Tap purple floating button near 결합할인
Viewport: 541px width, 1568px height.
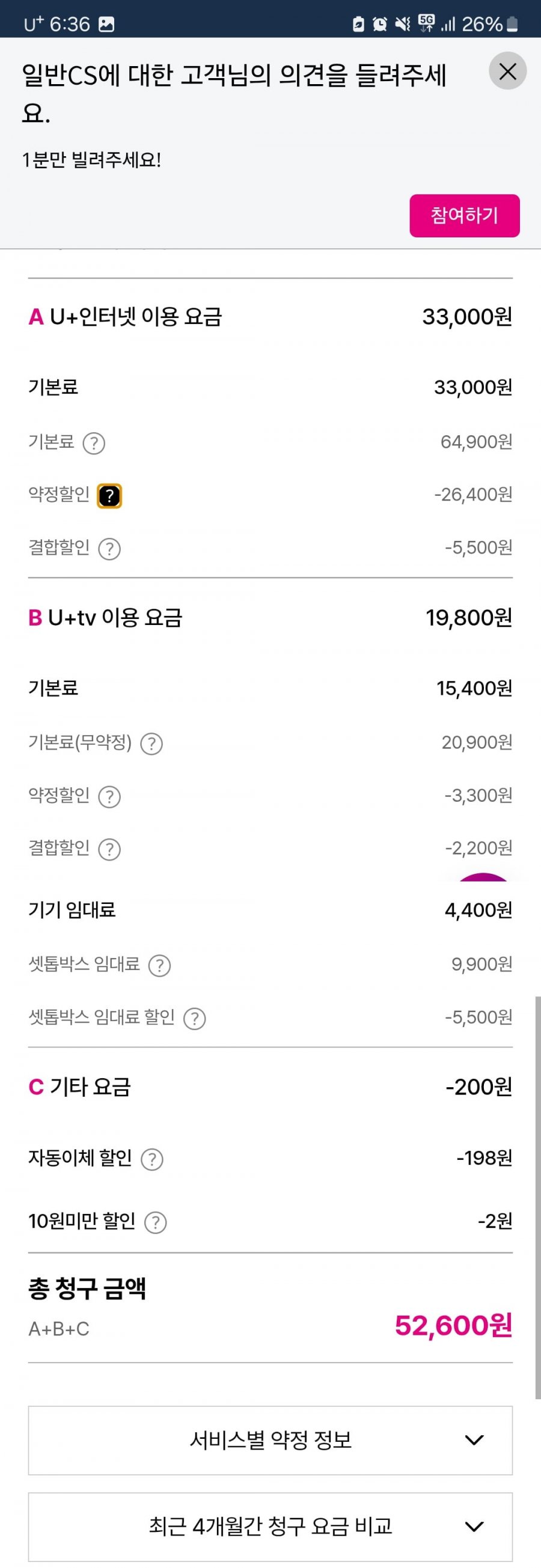pyautogui.click(x=483, y=877)
